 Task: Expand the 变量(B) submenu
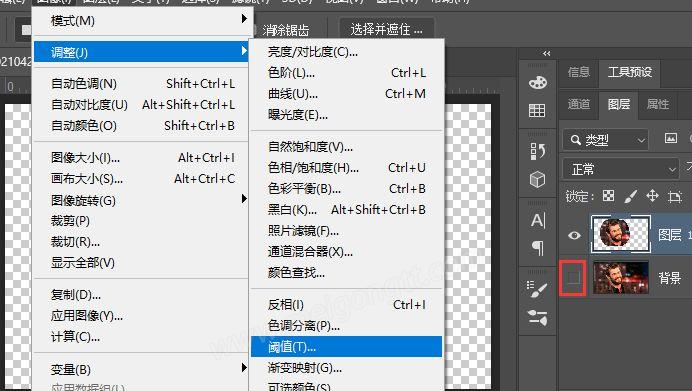click(141, 369)
